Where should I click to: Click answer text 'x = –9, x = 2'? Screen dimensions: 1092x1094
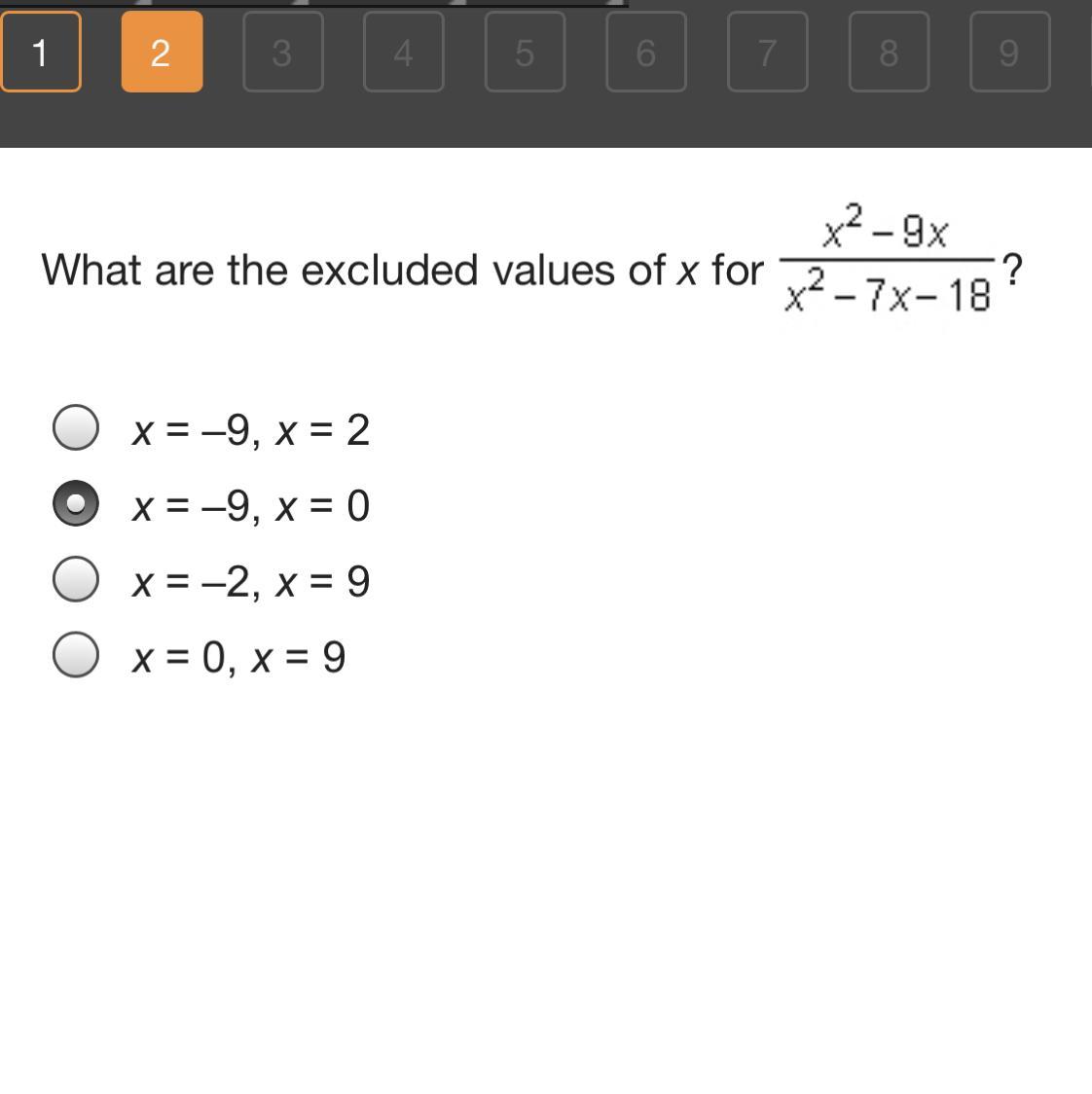[x=250, y=430]
